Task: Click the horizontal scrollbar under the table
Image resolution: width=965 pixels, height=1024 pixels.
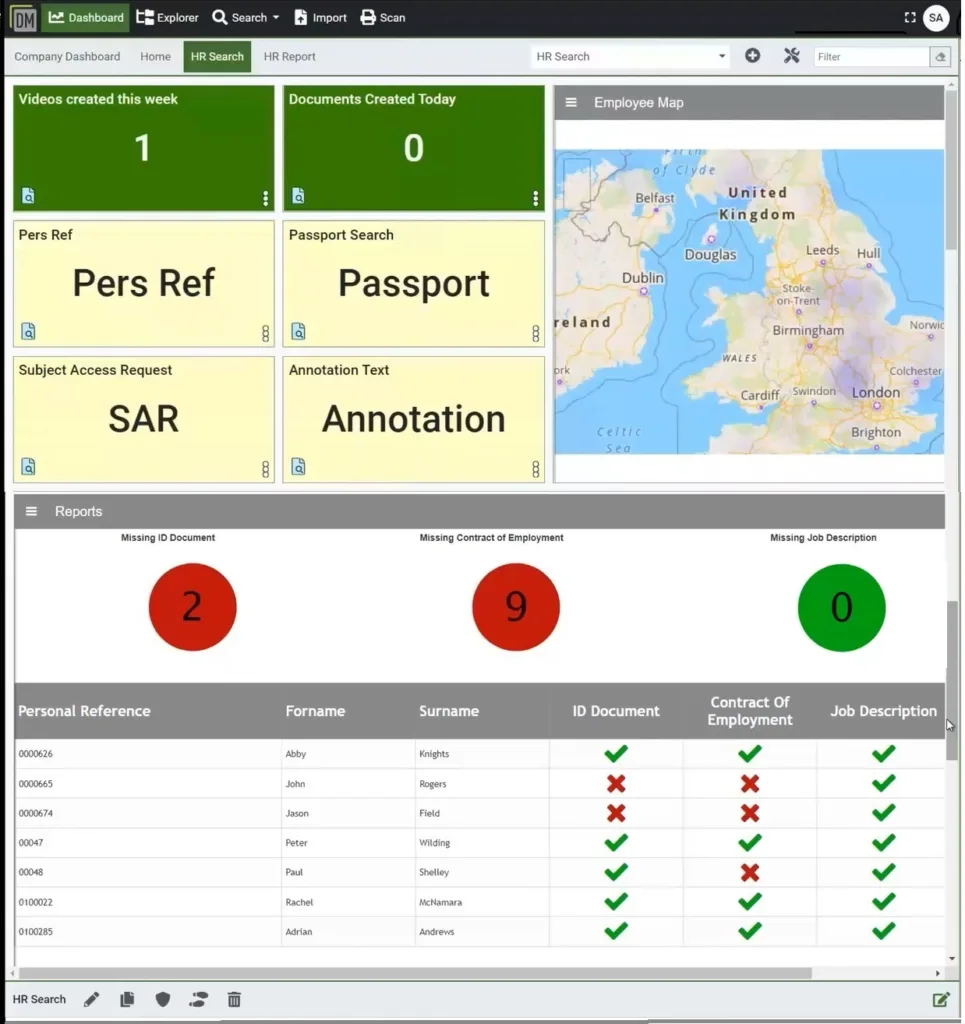Action: (x=415, y=973)
